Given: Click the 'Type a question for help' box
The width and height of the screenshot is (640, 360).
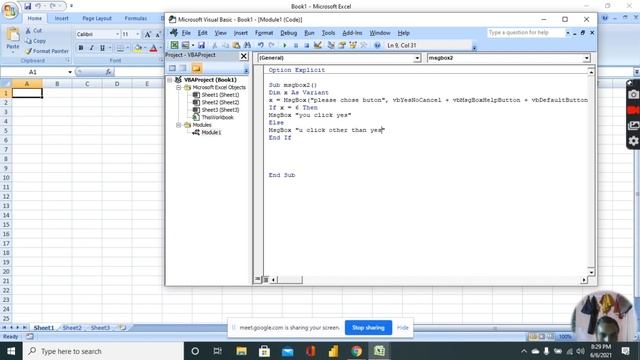Looking at the screenshot, I should tap(525, 33).
